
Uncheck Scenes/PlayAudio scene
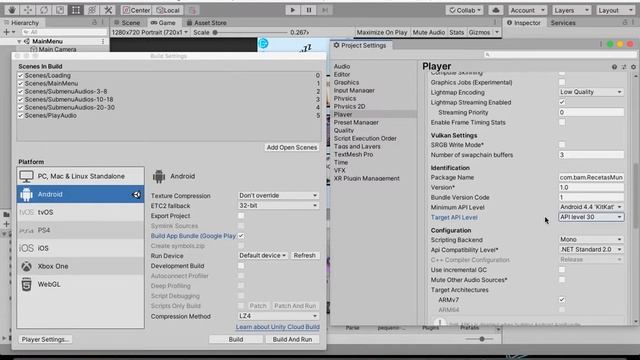[20, 116]
